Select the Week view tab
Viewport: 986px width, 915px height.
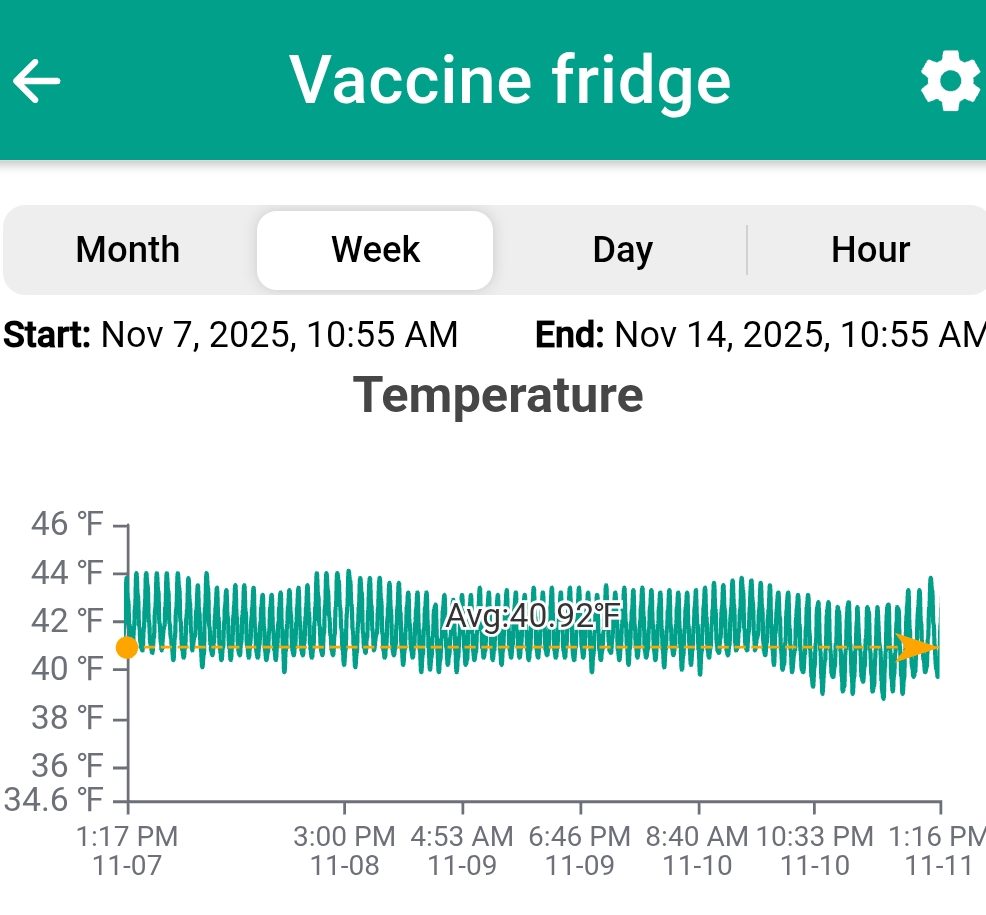[375, 249]
